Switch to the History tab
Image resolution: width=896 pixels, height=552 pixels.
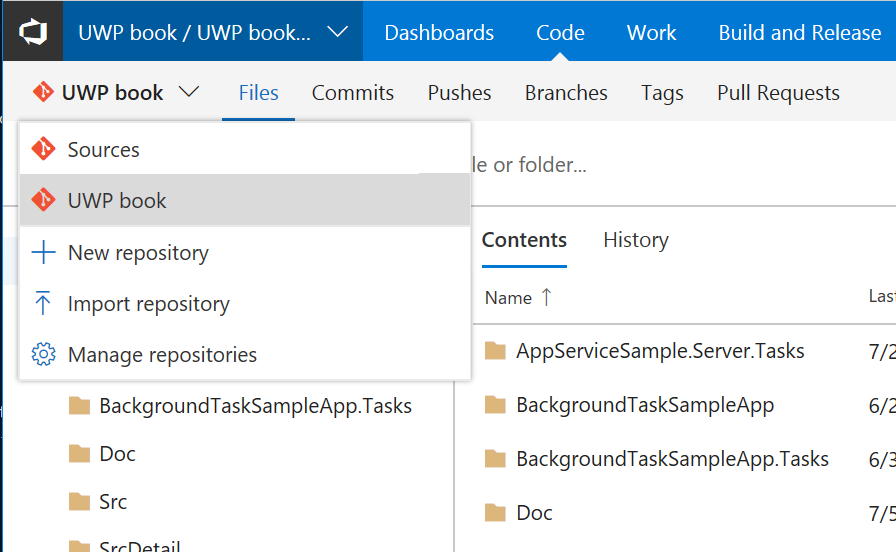(636, 240)
